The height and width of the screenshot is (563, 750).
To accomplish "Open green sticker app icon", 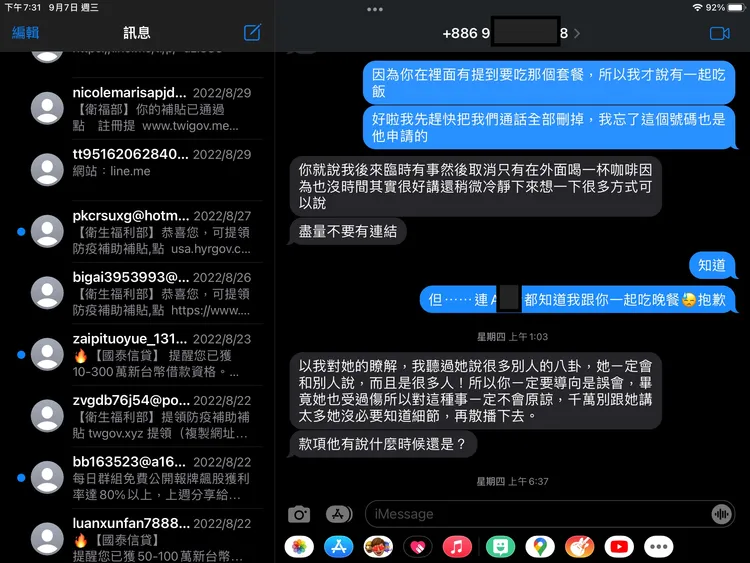I will 500,547.
